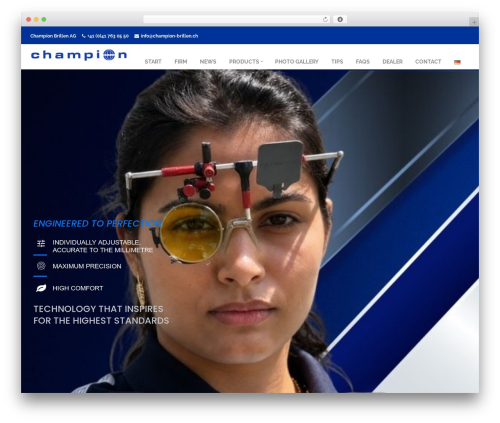Open the START menu item
Screen dimensions: 500x423
coord(153,62)
